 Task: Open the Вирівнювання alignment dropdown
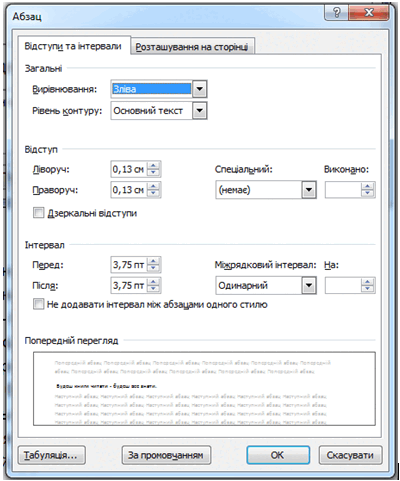(199, 89)
